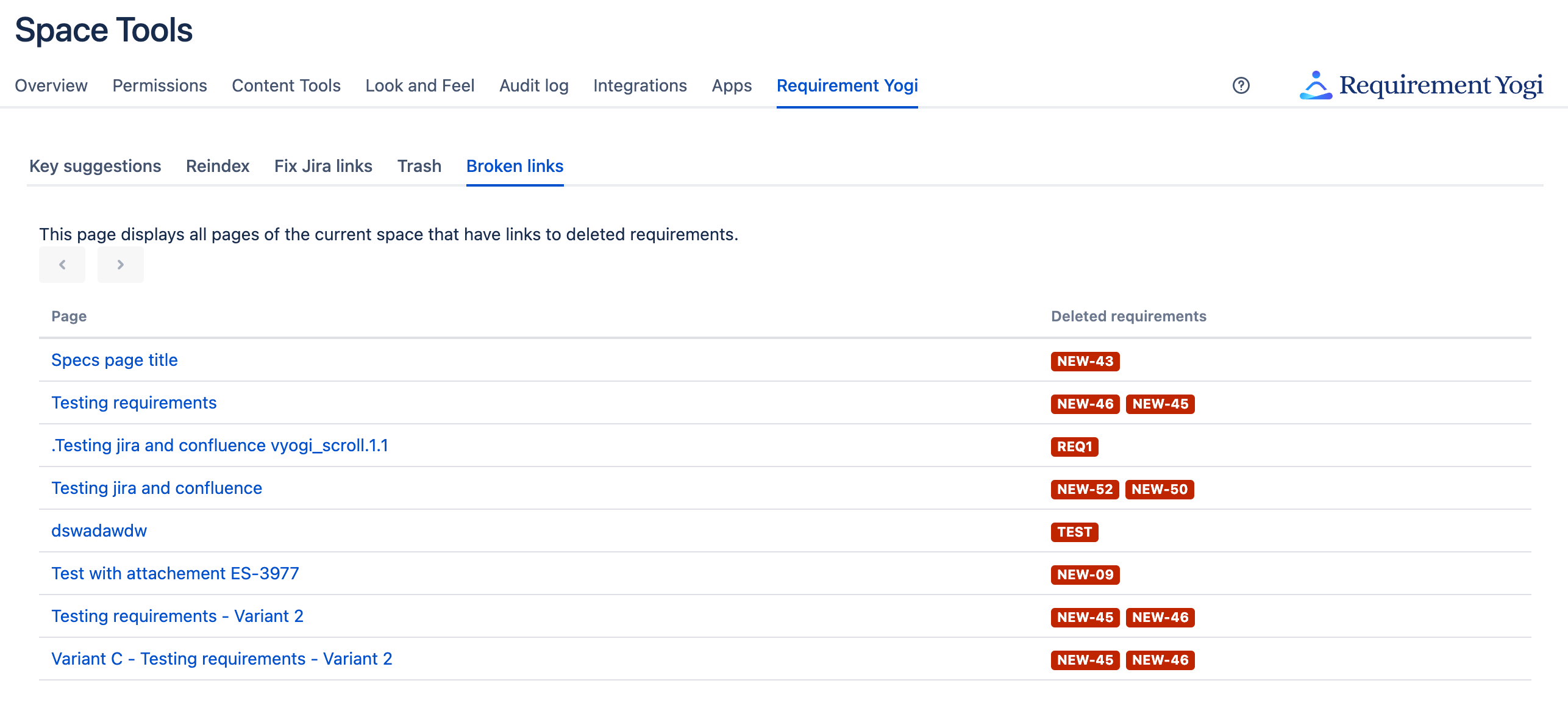1568x711 pixels.
Task: Open the dswadawdw page link
Action: [99, 531]
